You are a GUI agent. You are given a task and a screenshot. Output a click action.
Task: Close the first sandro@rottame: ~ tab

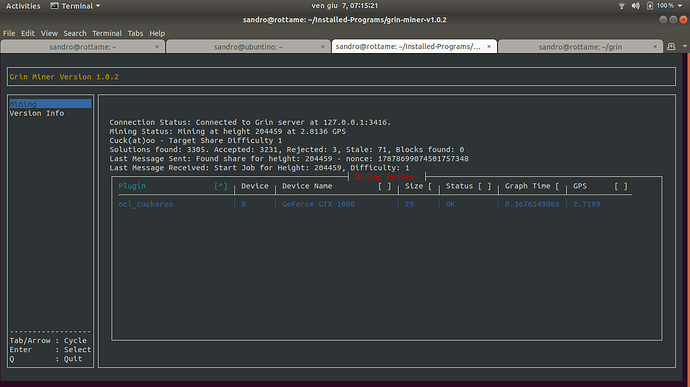pos(157,47)
